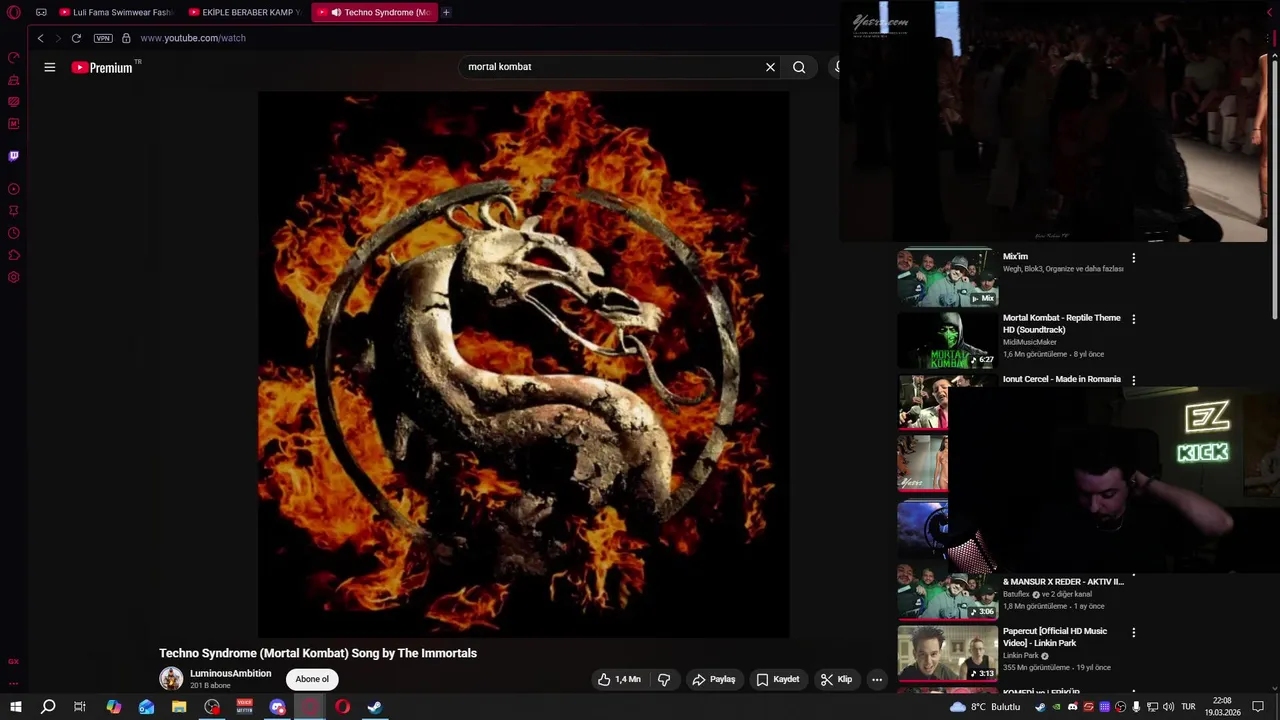Open MANSUR X REDER video title
1280x720 pixels.
point(1063,581)
